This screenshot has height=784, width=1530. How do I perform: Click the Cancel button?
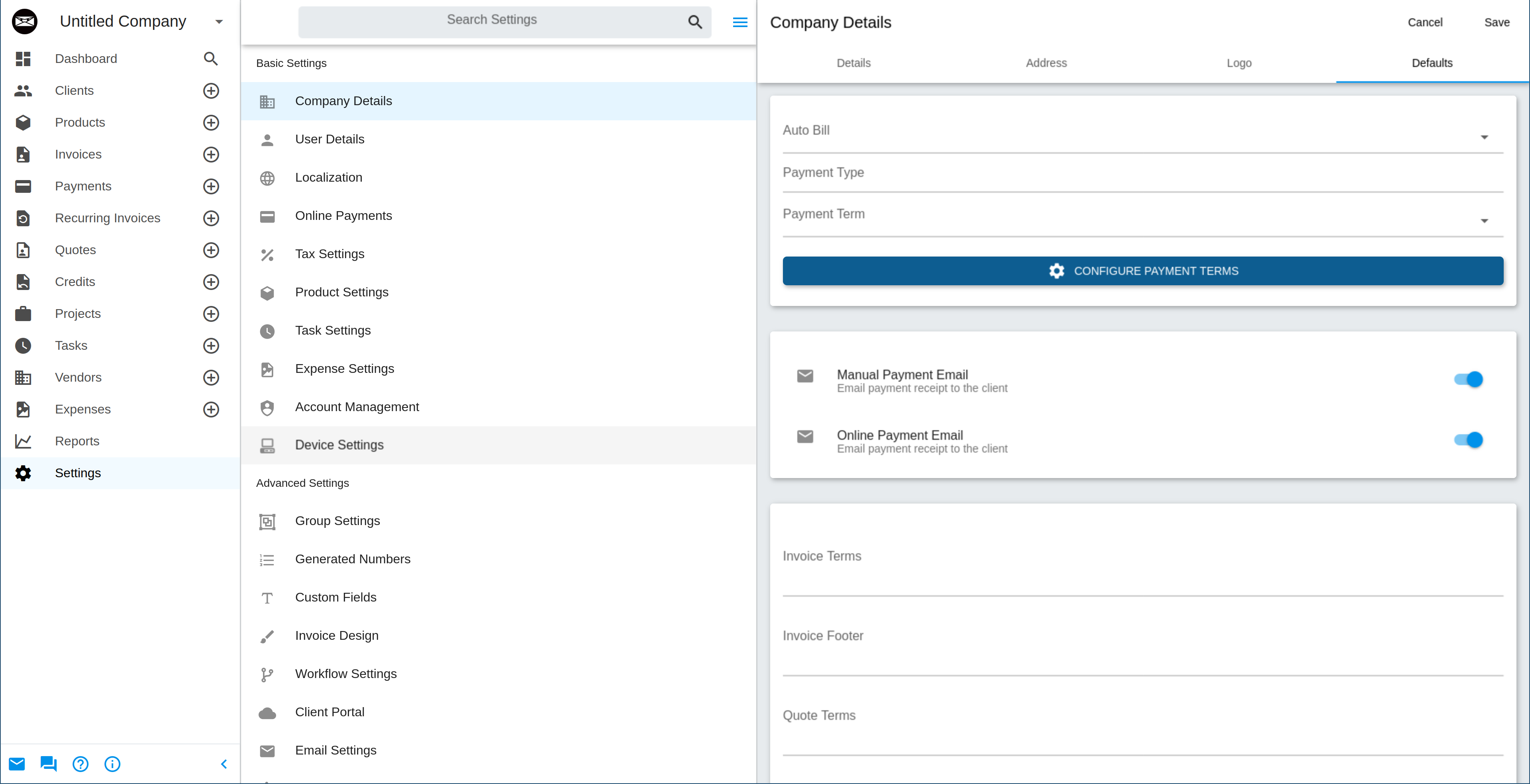[x=1425, y=22]
